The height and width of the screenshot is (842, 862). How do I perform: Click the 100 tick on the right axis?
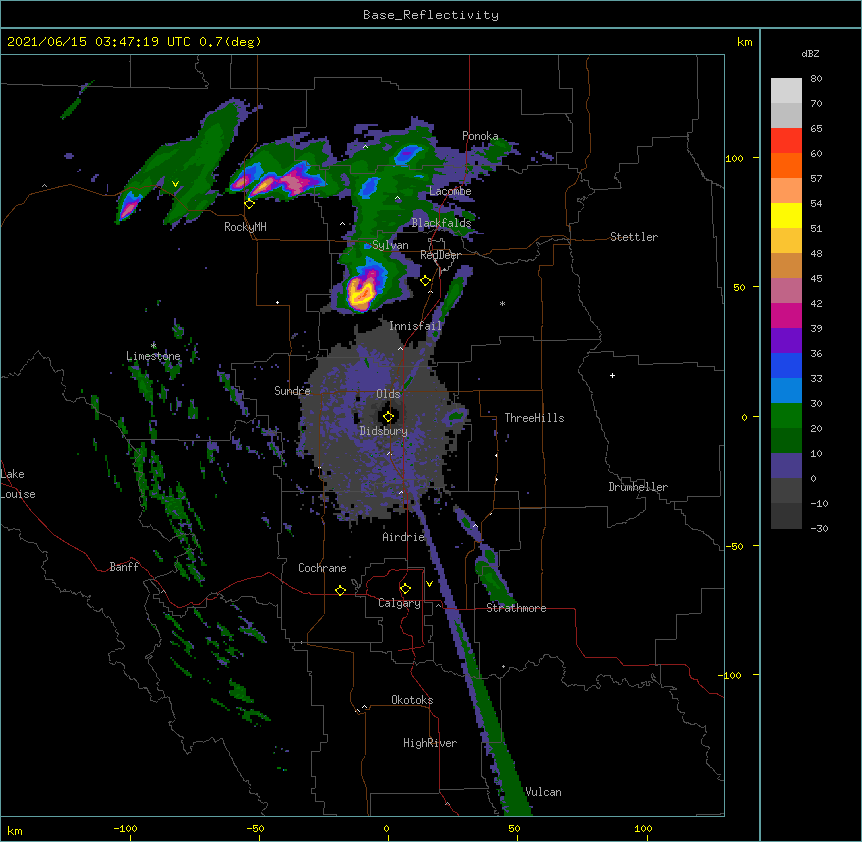coord(734,158)
